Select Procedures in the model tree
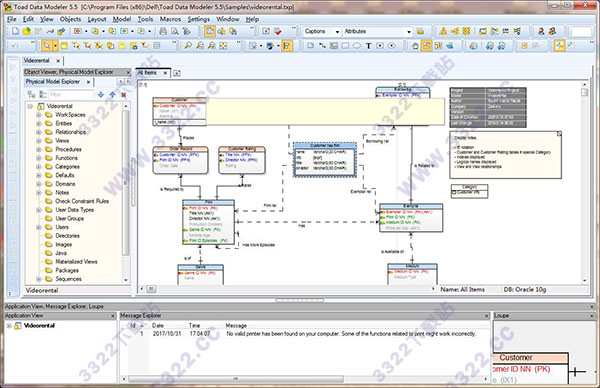 pyautogui.click(x=68, y=149)
